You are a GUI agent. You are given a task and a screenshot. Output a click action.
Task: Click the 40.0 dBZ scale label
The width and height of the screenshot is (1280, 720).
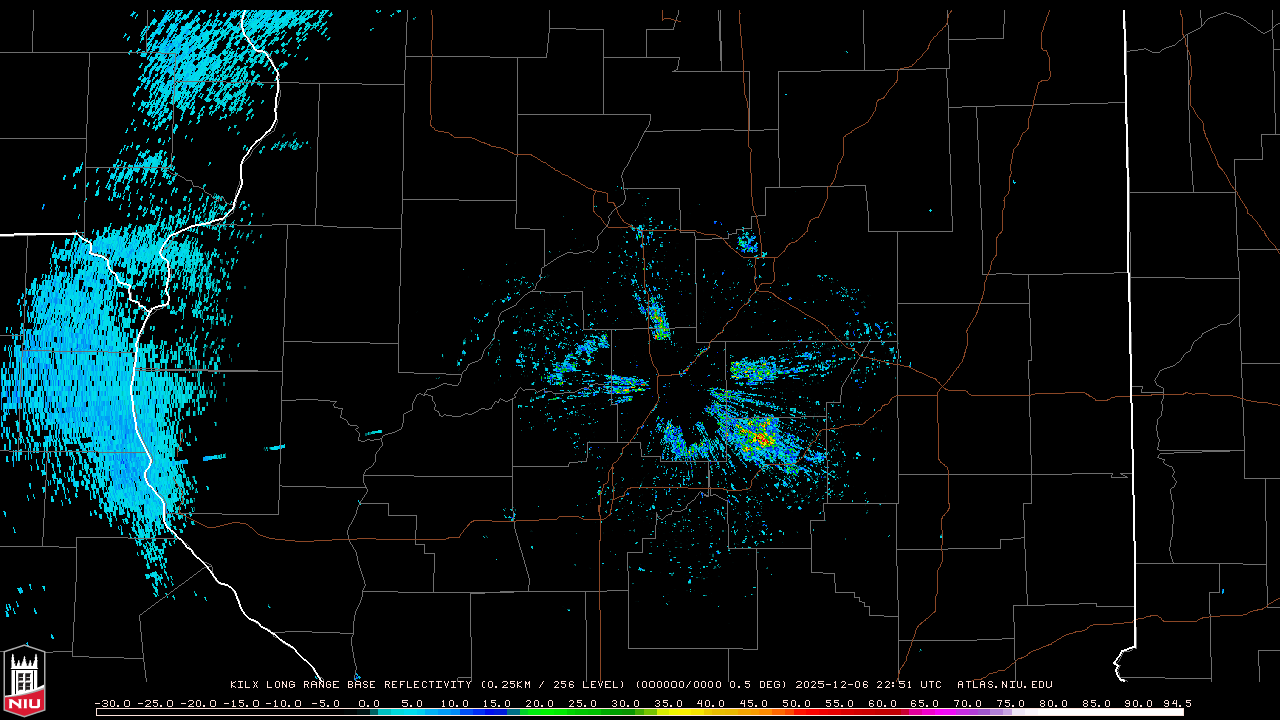click(711, 703)
